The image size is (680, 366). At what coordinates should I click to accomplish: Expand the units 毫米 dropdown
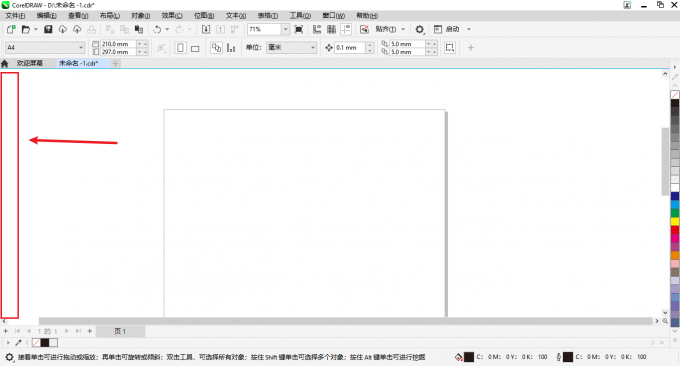pyautogui.click(x=313, y=48)
